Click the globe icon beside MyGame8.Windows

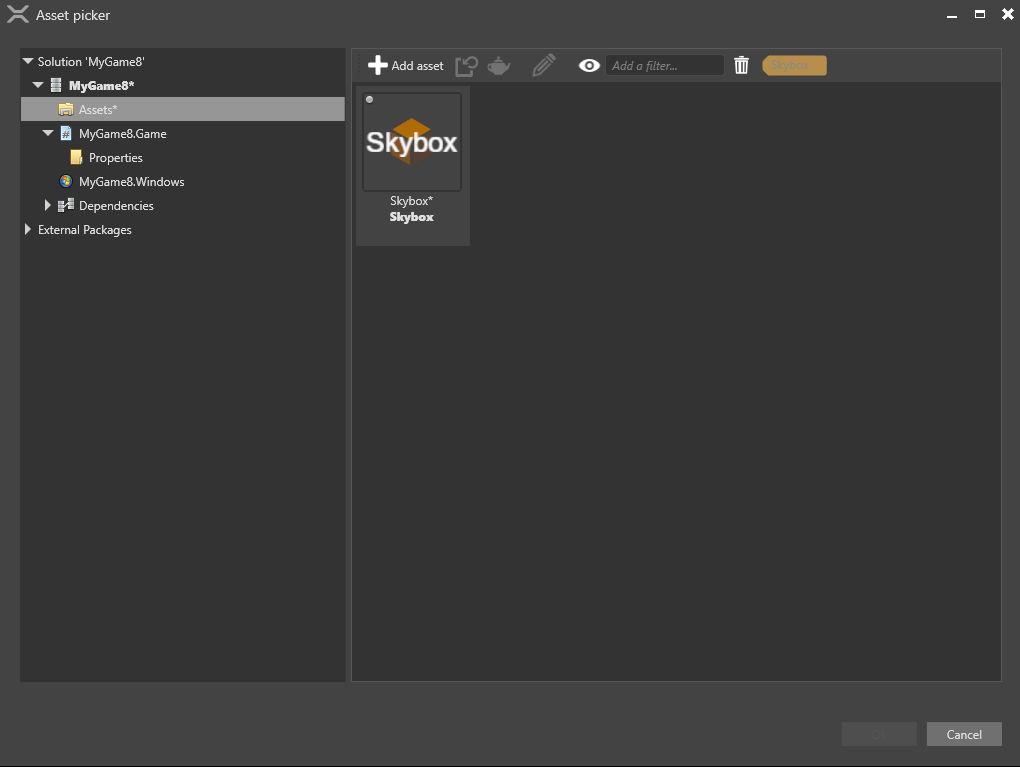tap(64, 181)
